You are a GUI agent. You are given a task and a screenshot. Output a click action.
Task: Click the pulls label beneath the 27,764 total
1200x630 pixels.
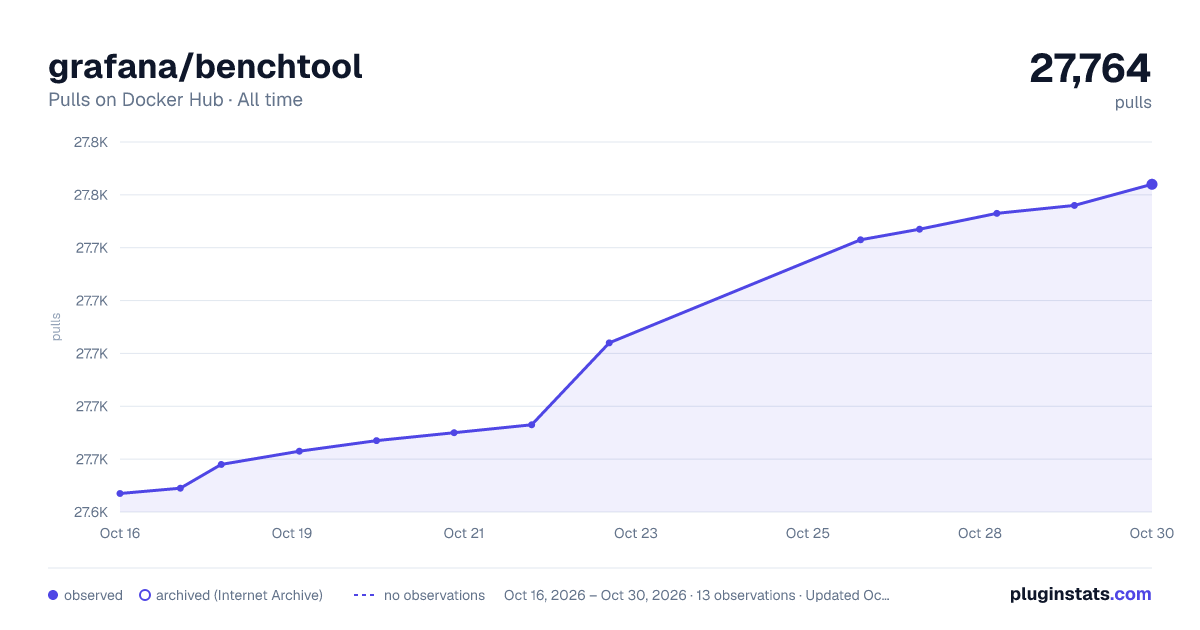(1133, 102)
